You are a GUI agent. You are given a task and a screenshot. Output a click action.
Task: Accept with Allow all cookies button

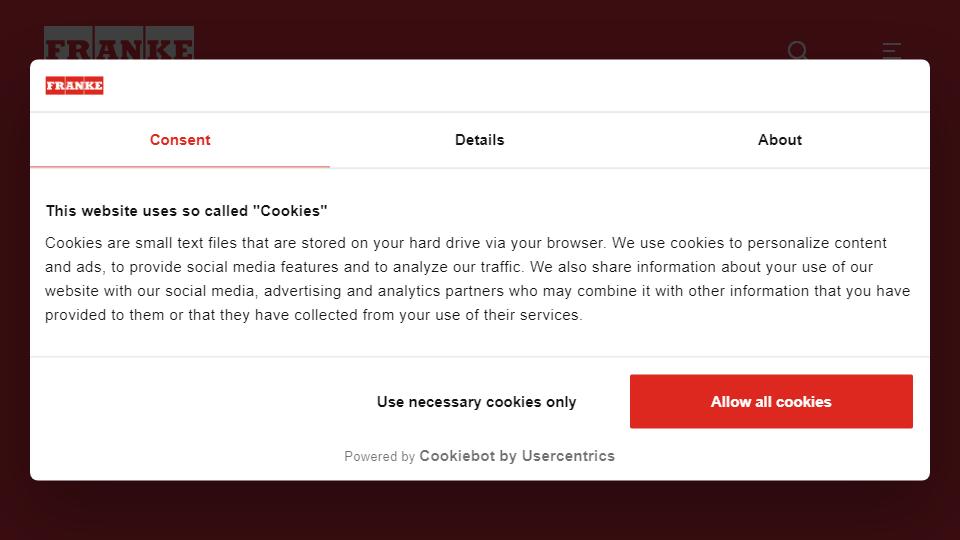(771, 402)
